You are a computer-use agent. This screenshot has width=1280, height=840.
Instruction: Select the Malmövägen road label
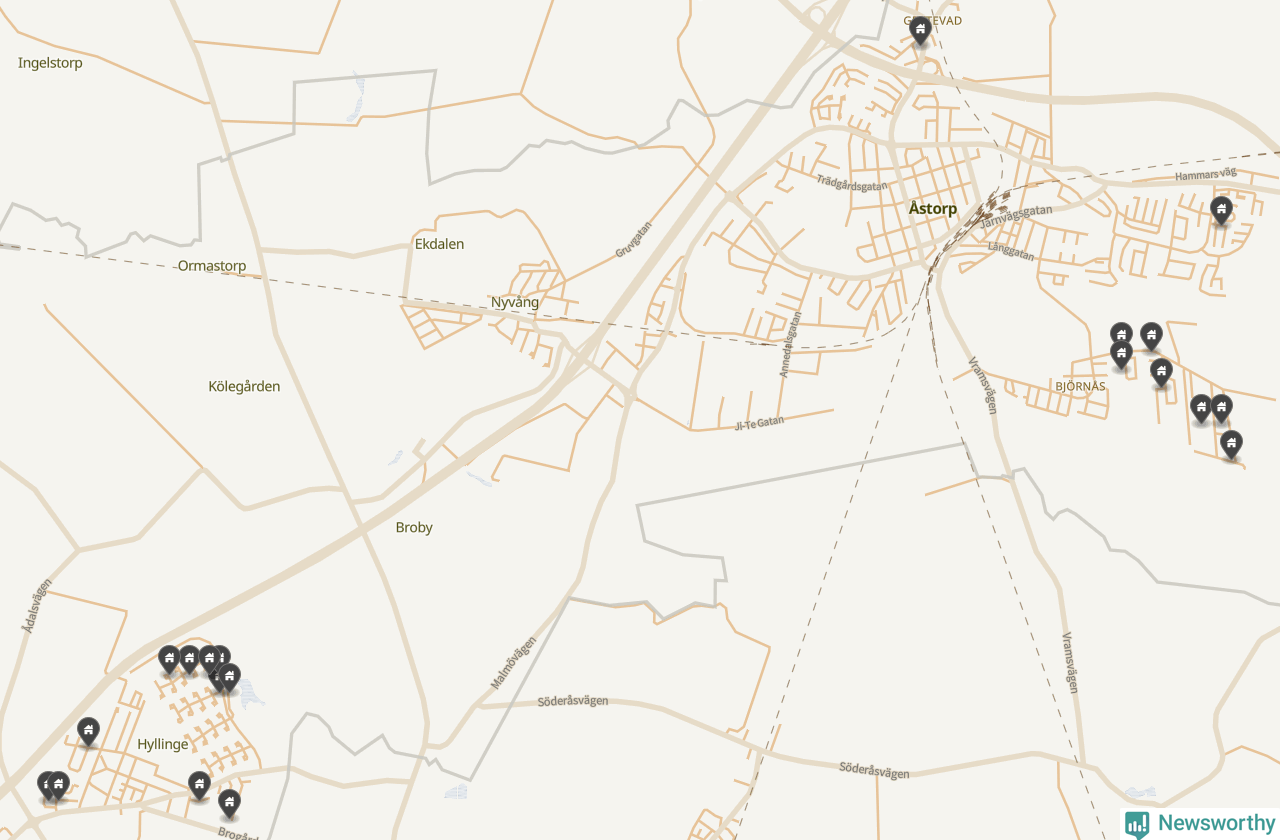(x=514, y=662)
